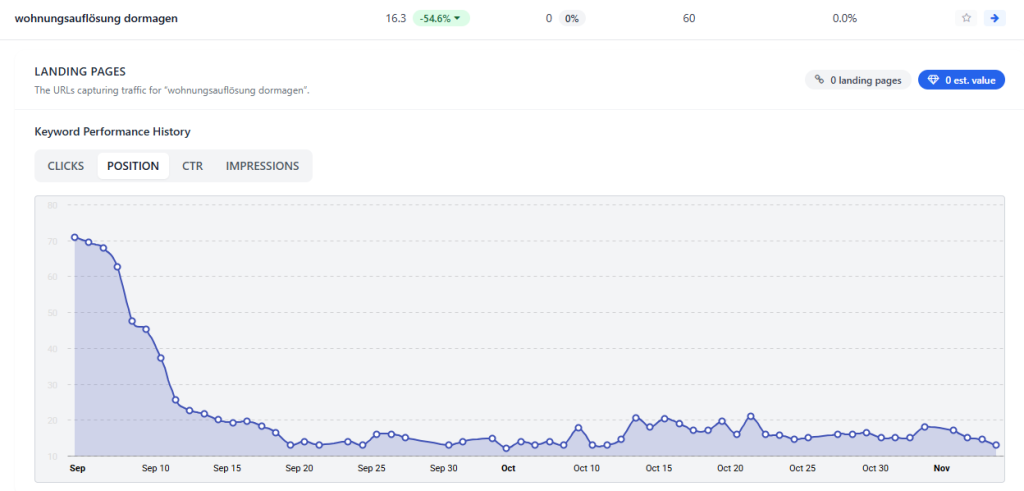Screen dimensions: 1024x491
Task: Click the diamond icon in est. value pill
Action: click(933, 80)
